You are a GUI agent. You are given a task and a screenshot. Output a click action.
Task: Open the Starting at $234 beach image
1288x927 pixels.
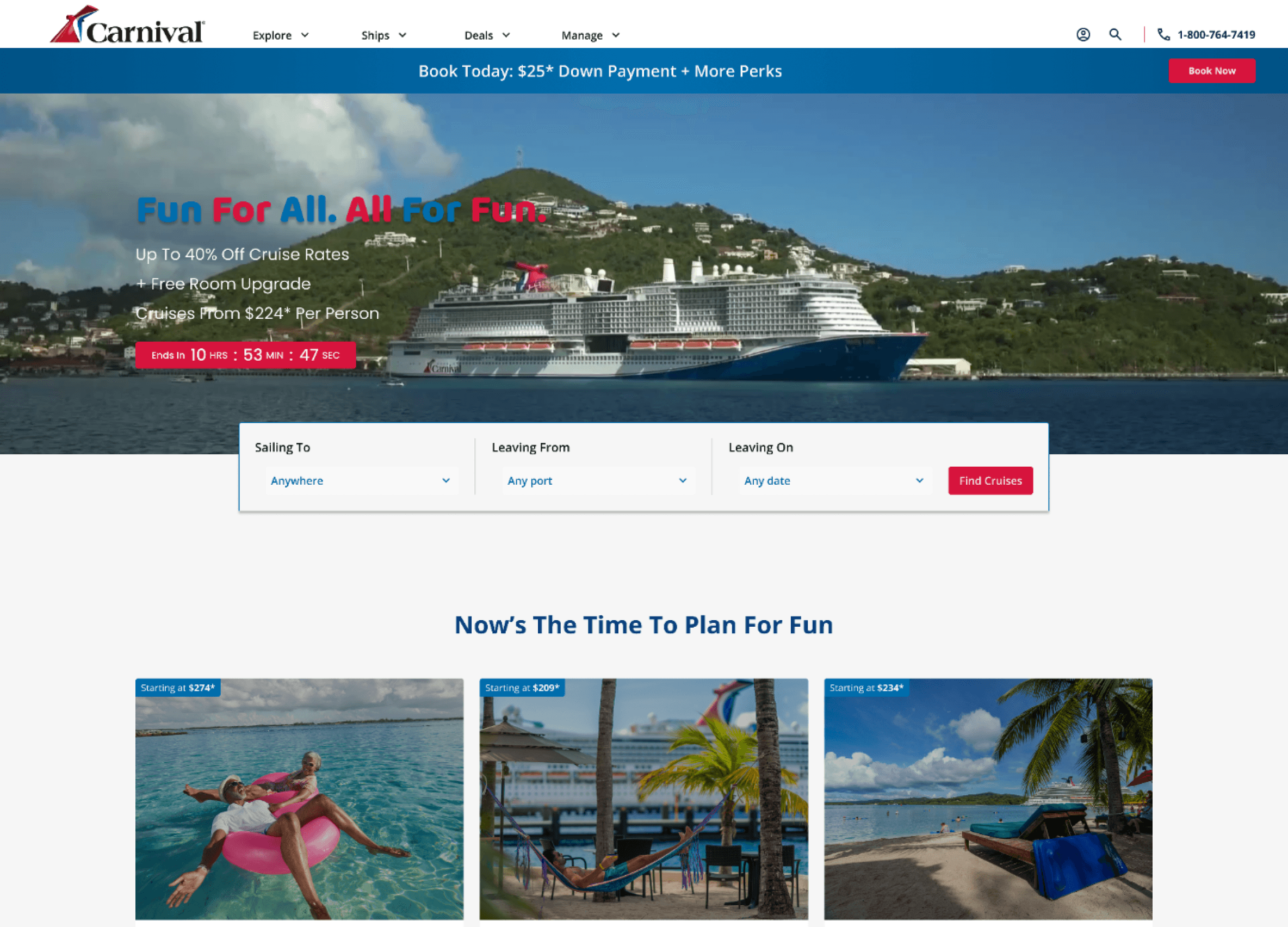pyautogui.click(x=988, y=799)
